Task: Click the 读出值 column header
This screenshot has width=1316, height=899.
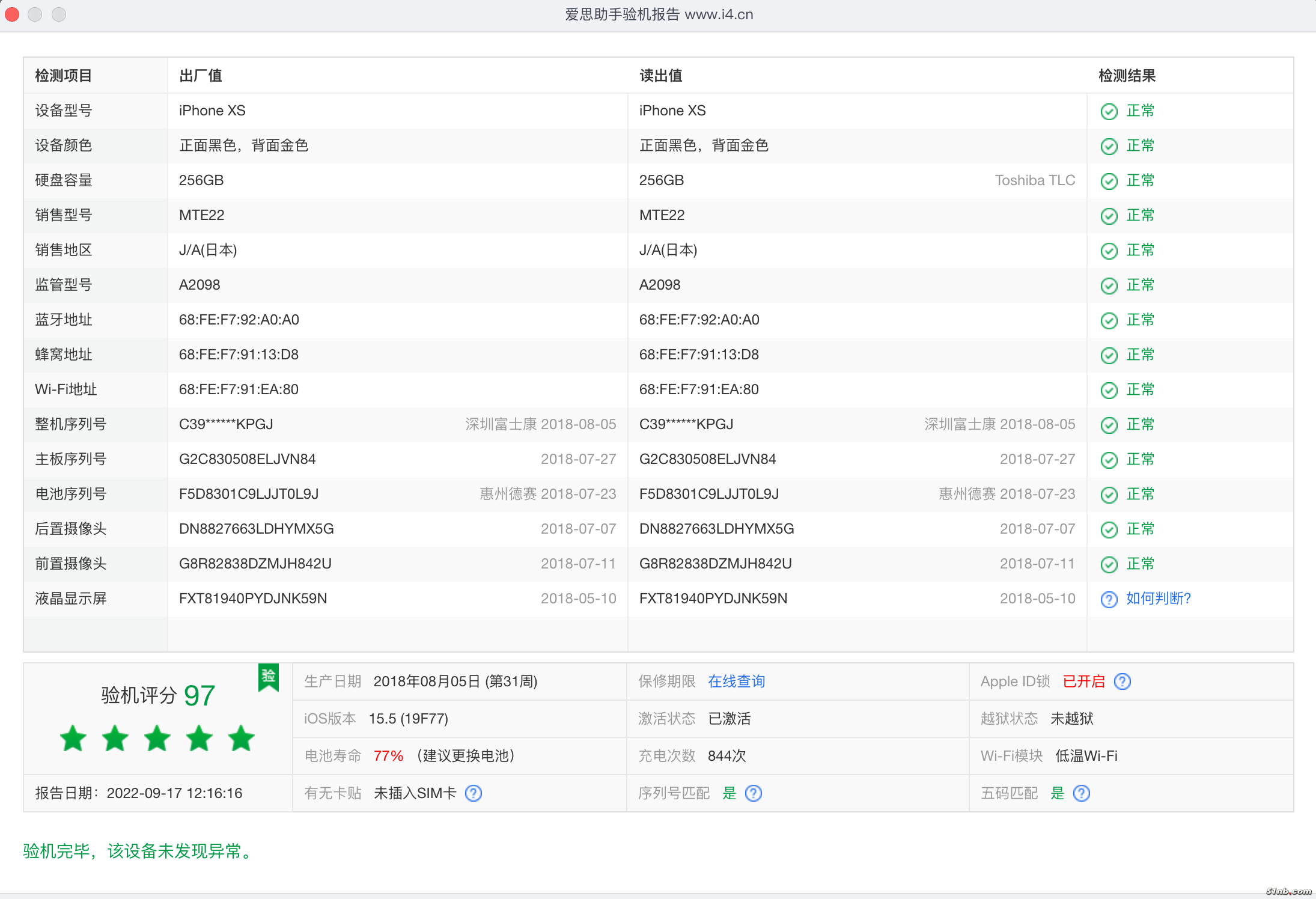Action: pyautogui.click(x=660, y=76)
